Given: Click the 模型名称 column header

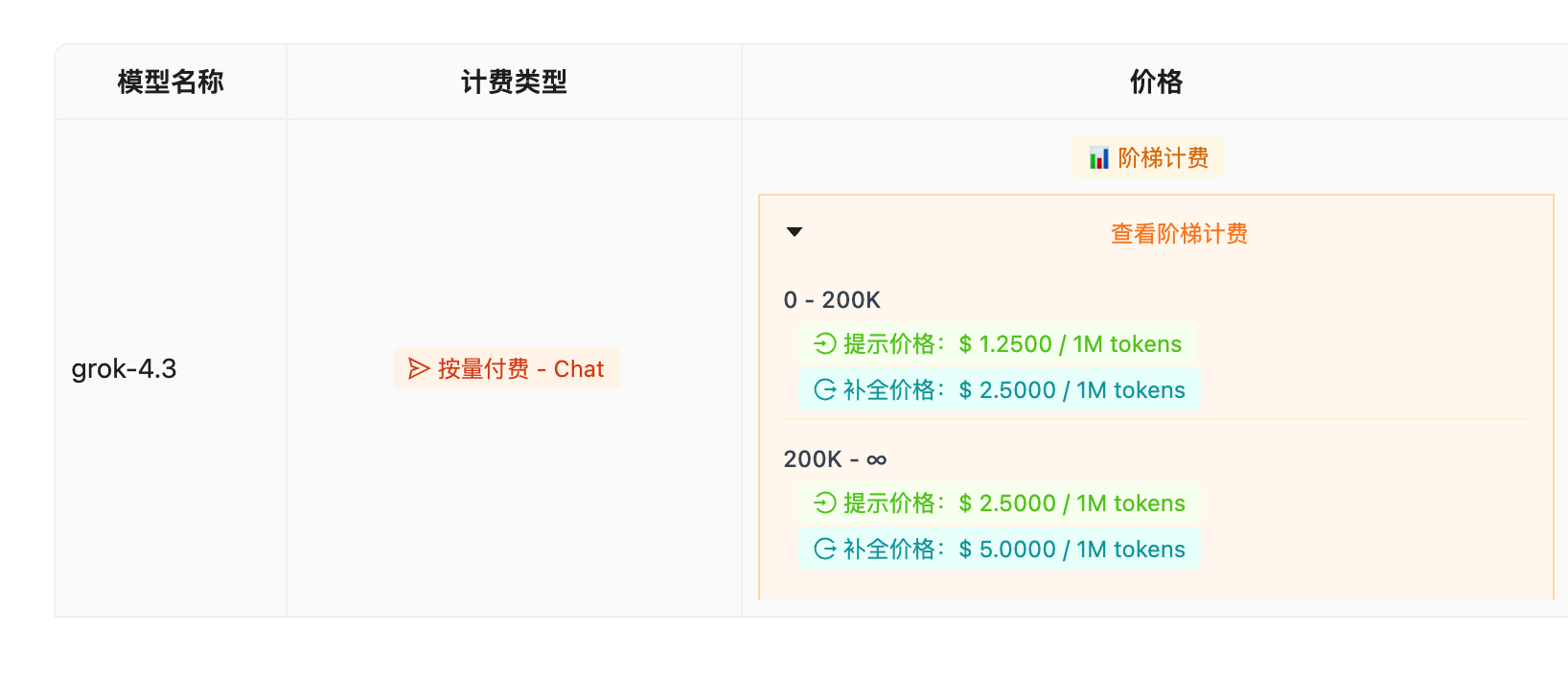Looking at the screenshot, I should (171, 82).
